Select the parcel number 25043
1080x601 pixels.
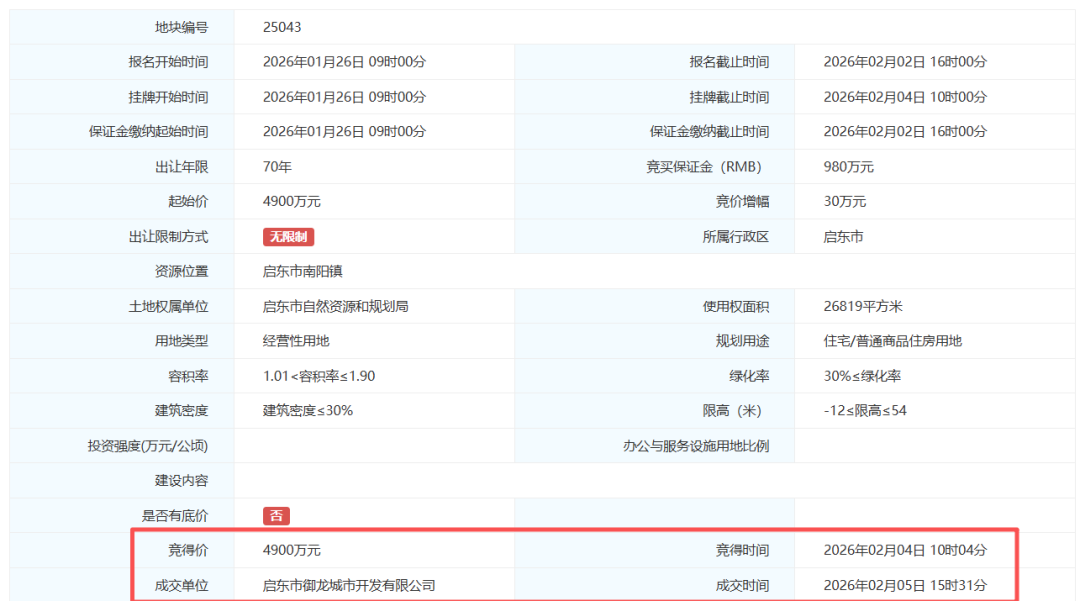(280, 27)
